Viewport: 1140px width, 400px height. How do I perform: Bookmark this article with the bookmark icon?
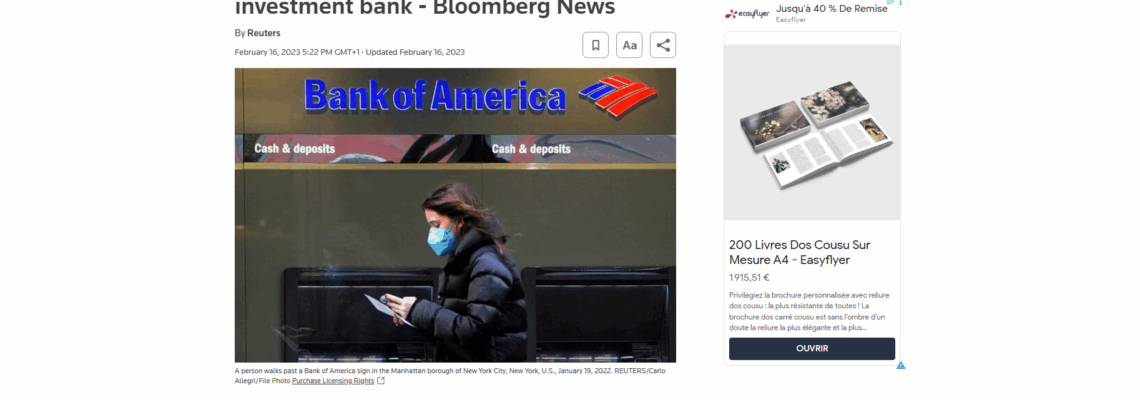595,45
